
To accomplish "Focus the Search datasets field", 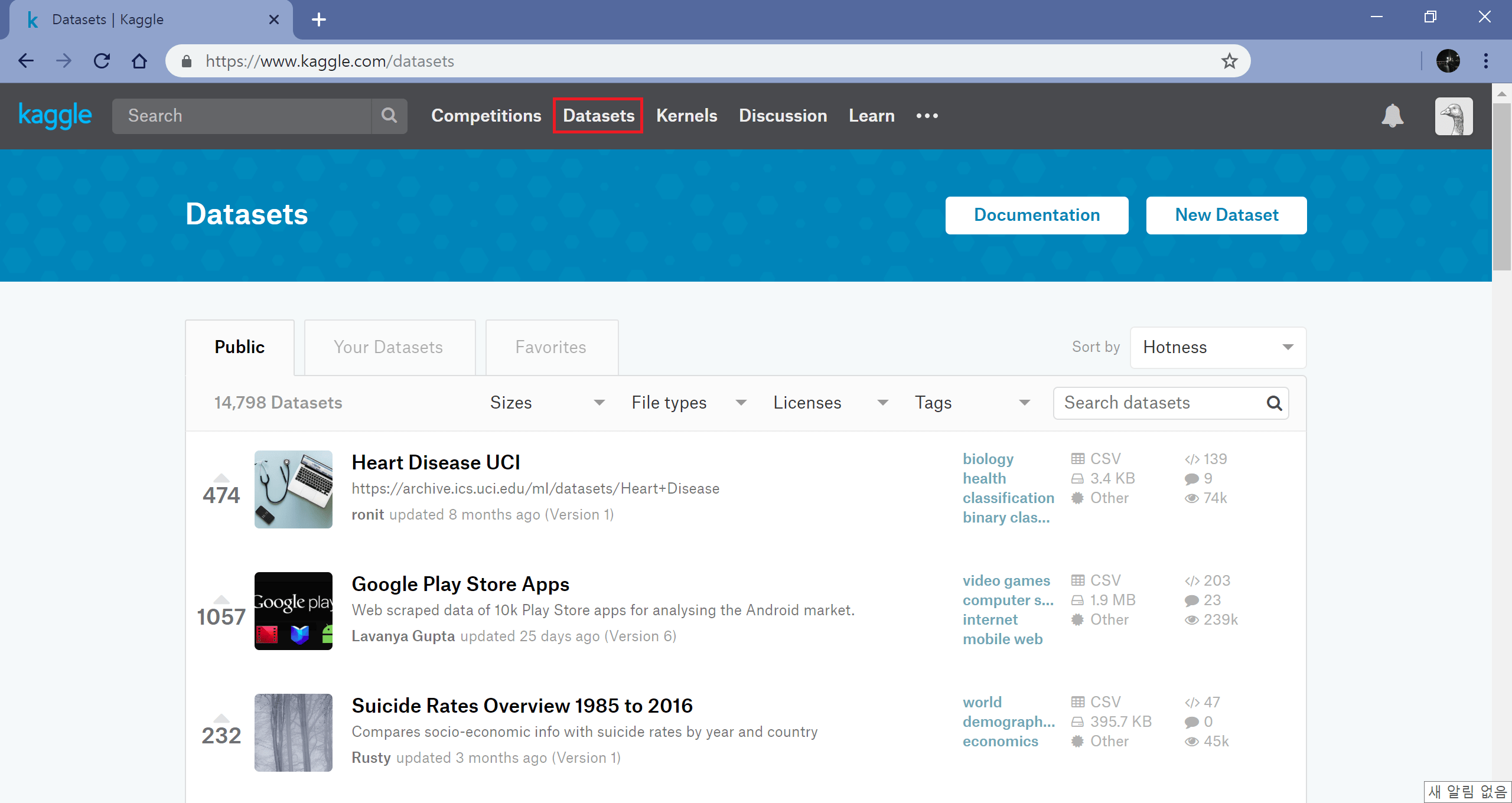I will (x=1171, y=403).
